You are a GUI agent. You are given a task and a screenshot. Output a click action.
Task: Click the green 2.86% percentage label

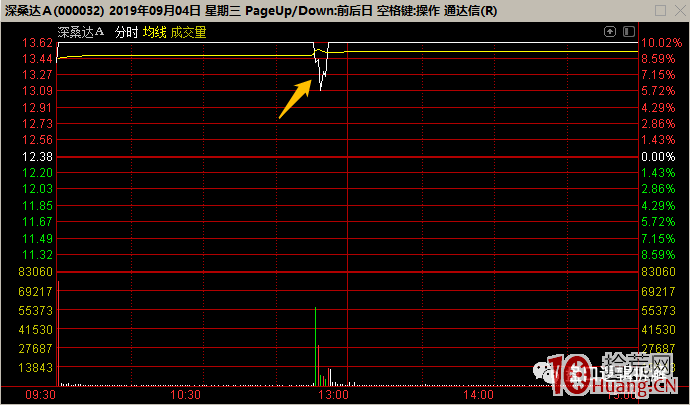click(658, 189)
